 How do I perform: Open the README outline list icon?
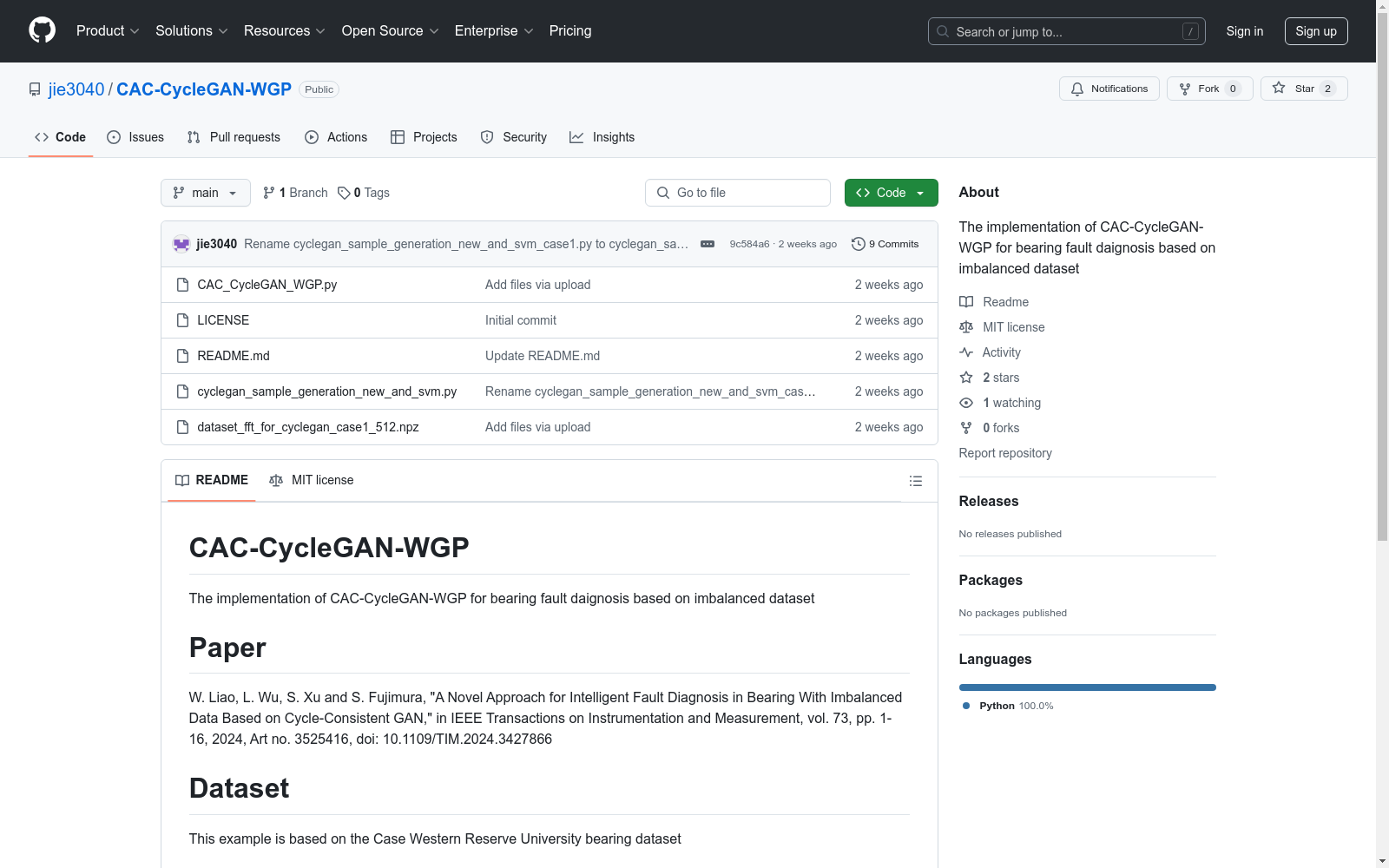point(915,481)
